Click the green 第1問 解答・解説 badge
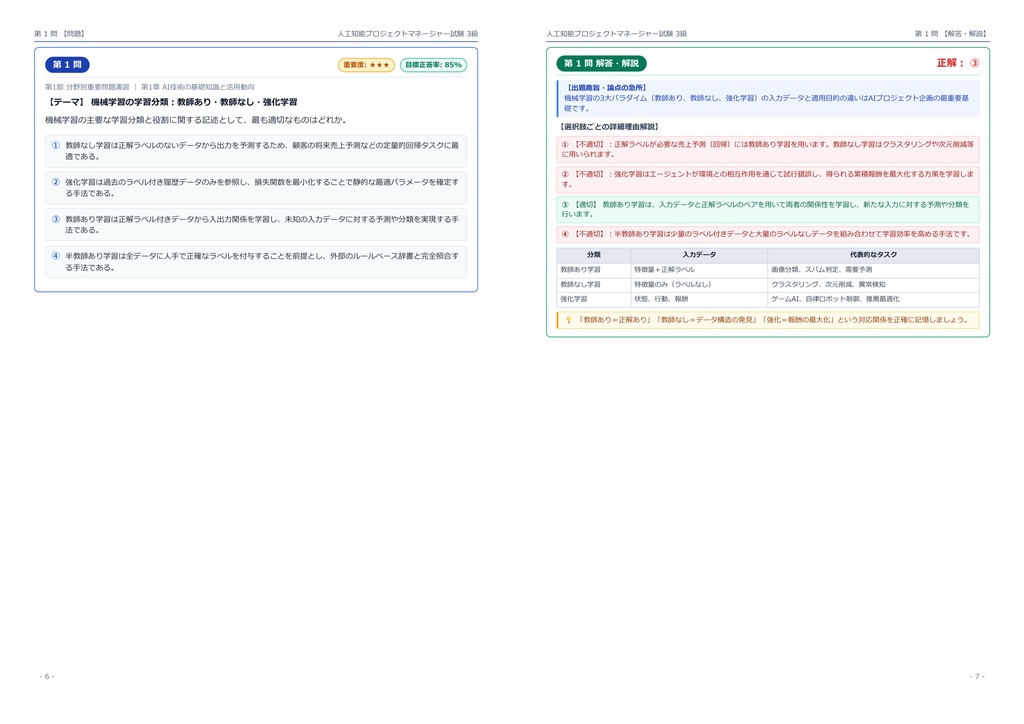Viewport: 1024px width, 724px height. (601, 63)
